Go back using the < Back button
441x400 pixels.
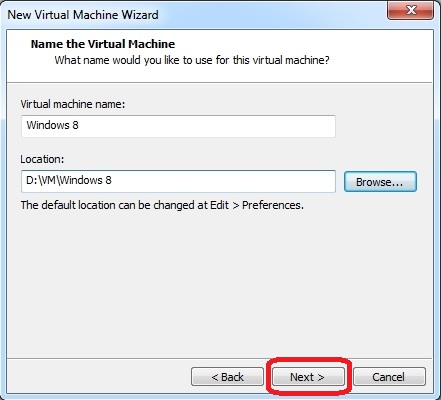(x=227, y=377)
